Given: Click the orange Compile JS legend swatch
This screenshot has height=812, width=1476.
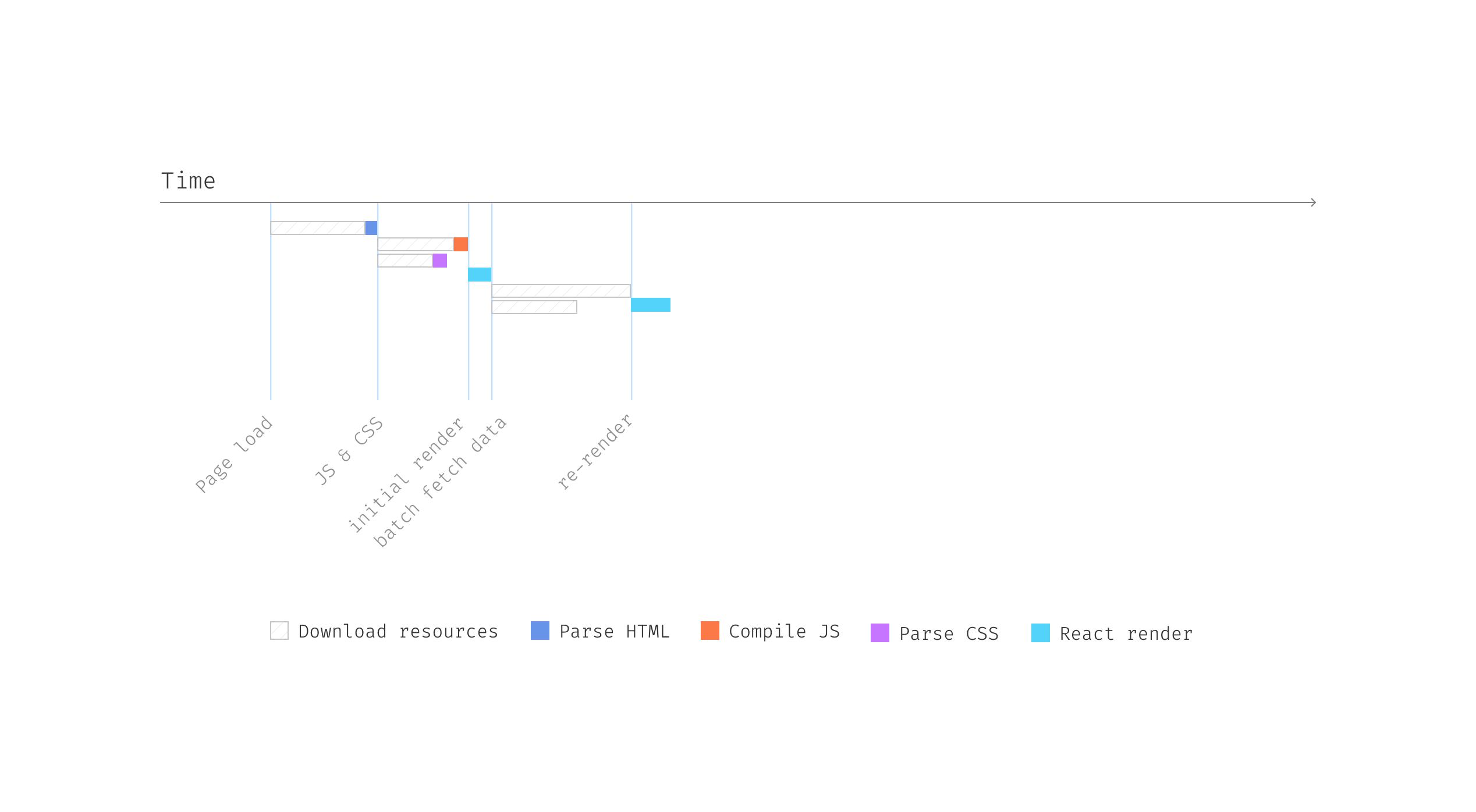Looking at the screenshot, I should click(x=710, y=631).
